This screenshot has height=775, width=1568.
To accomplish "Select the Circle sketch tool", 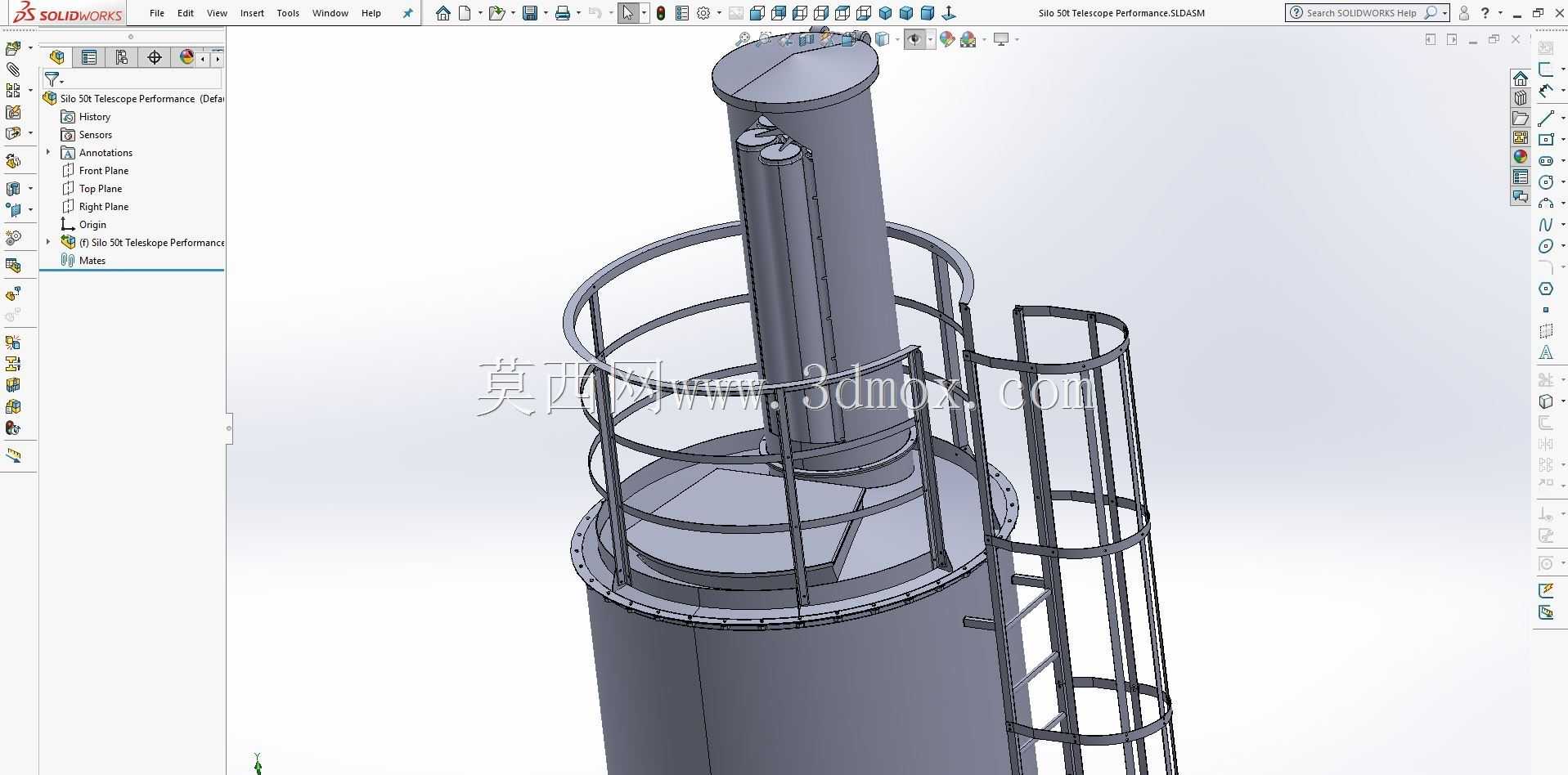I will [1545, 182].
